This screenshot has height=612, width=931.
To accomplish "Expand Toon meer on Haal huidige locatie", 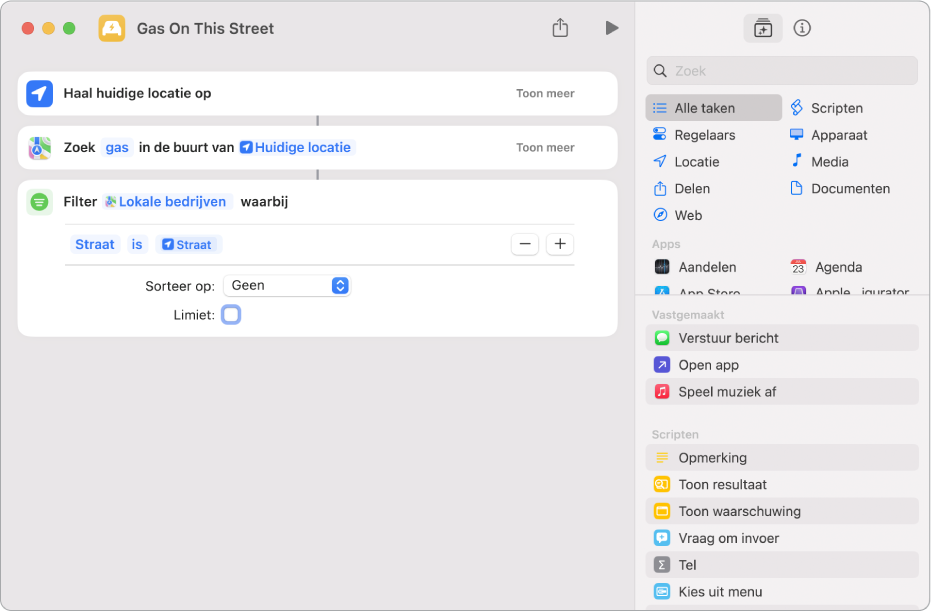I will tap(545, 93).
